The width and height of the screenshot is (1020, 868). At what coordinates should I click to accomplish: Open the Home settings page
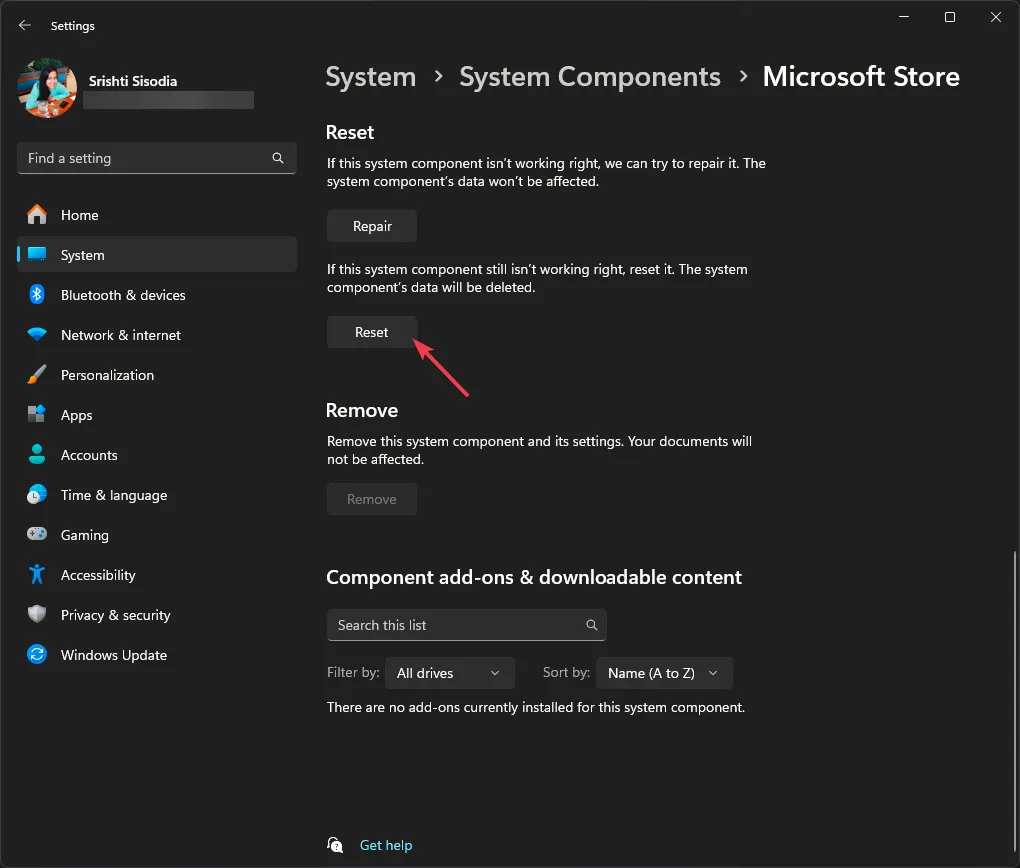coord(157,215)
